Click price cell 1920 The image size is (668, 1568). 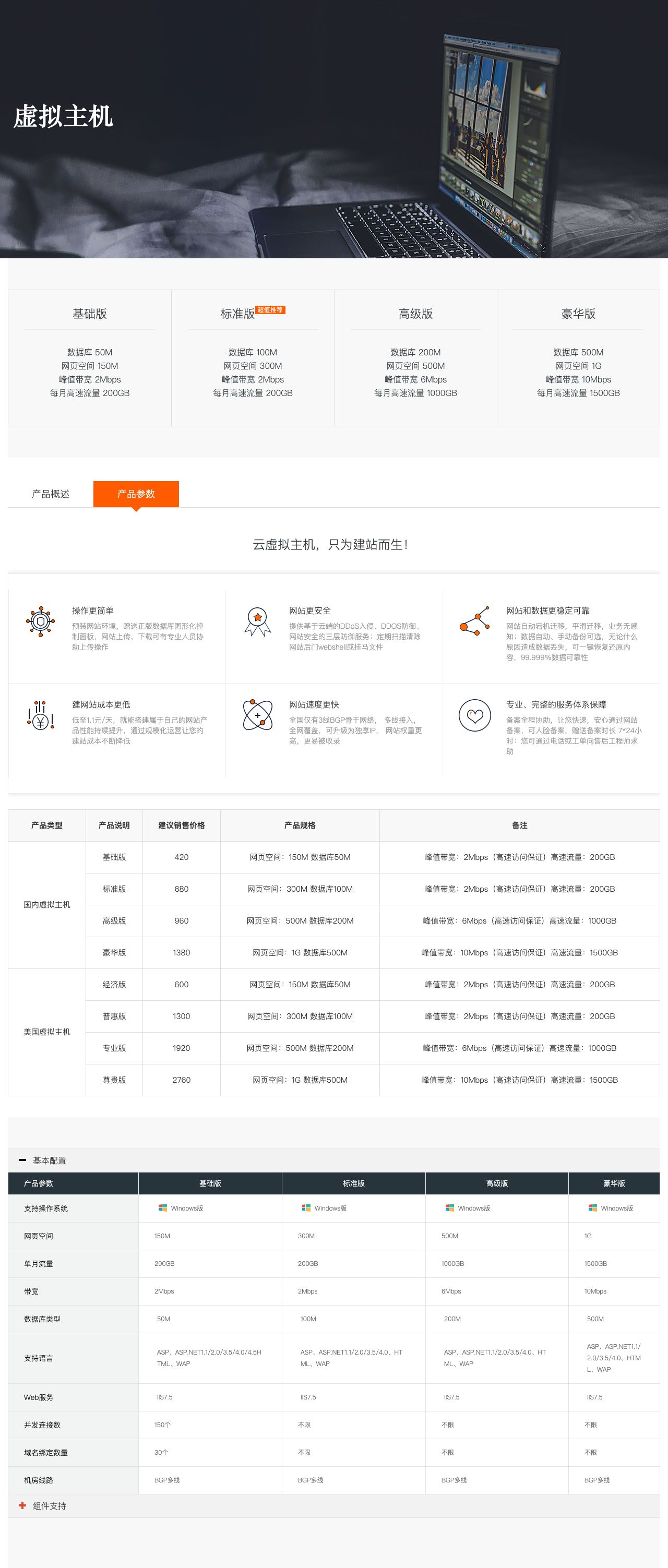coord(182,1048)
